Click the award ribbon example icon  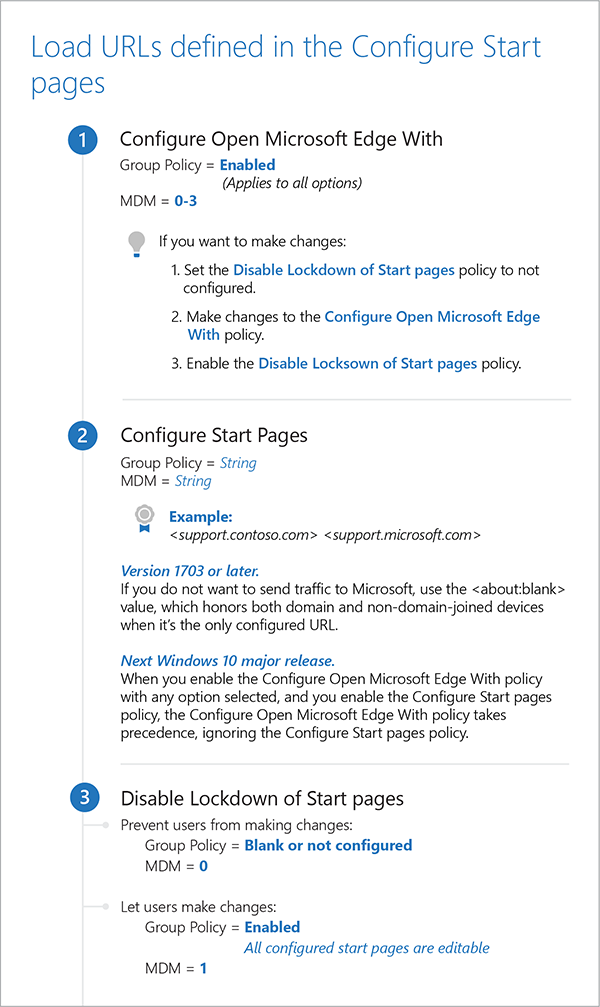pyautogui.click(x=145, y=518)
